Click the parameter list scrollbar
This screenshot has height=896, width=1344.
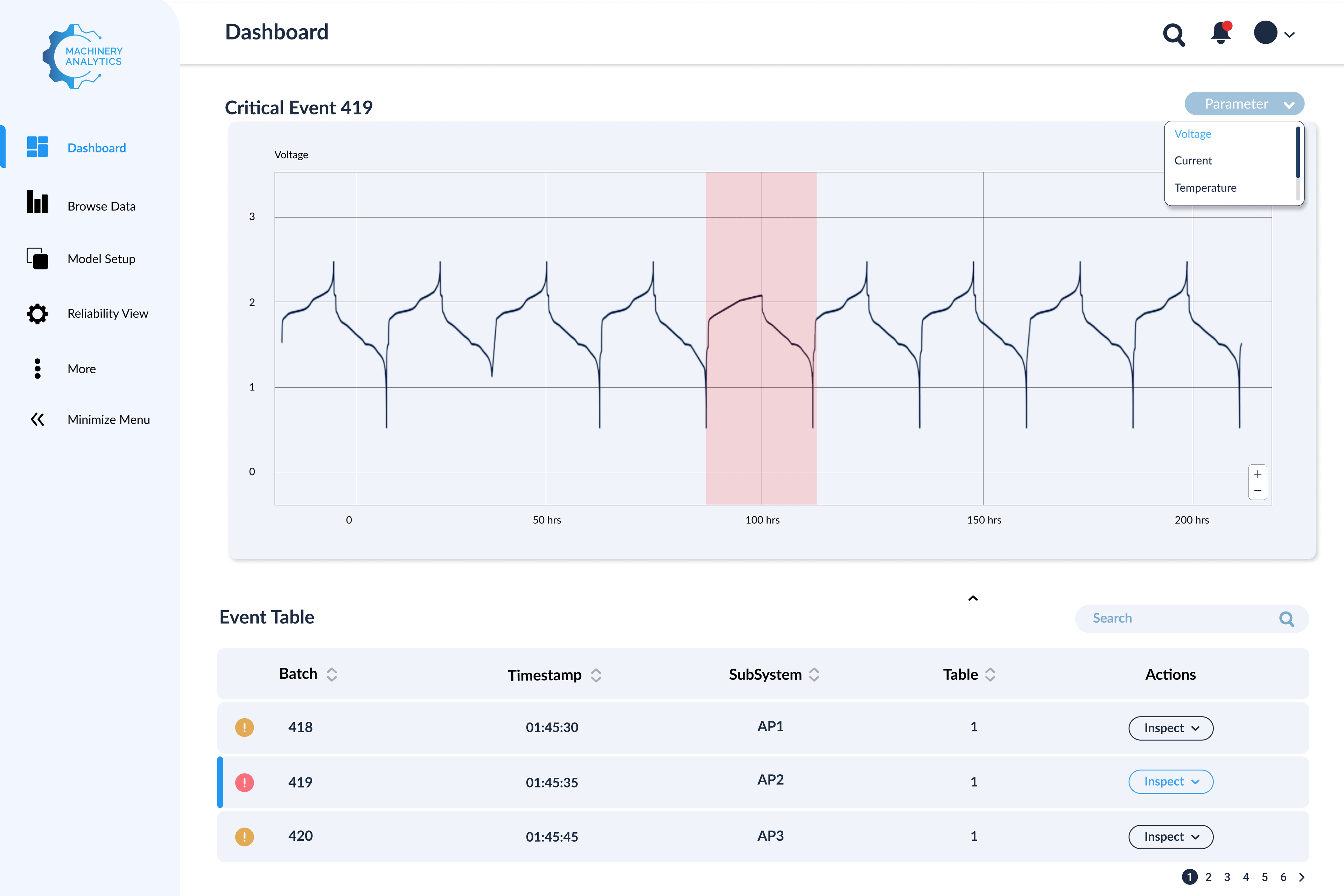[x=1297, y=153]
